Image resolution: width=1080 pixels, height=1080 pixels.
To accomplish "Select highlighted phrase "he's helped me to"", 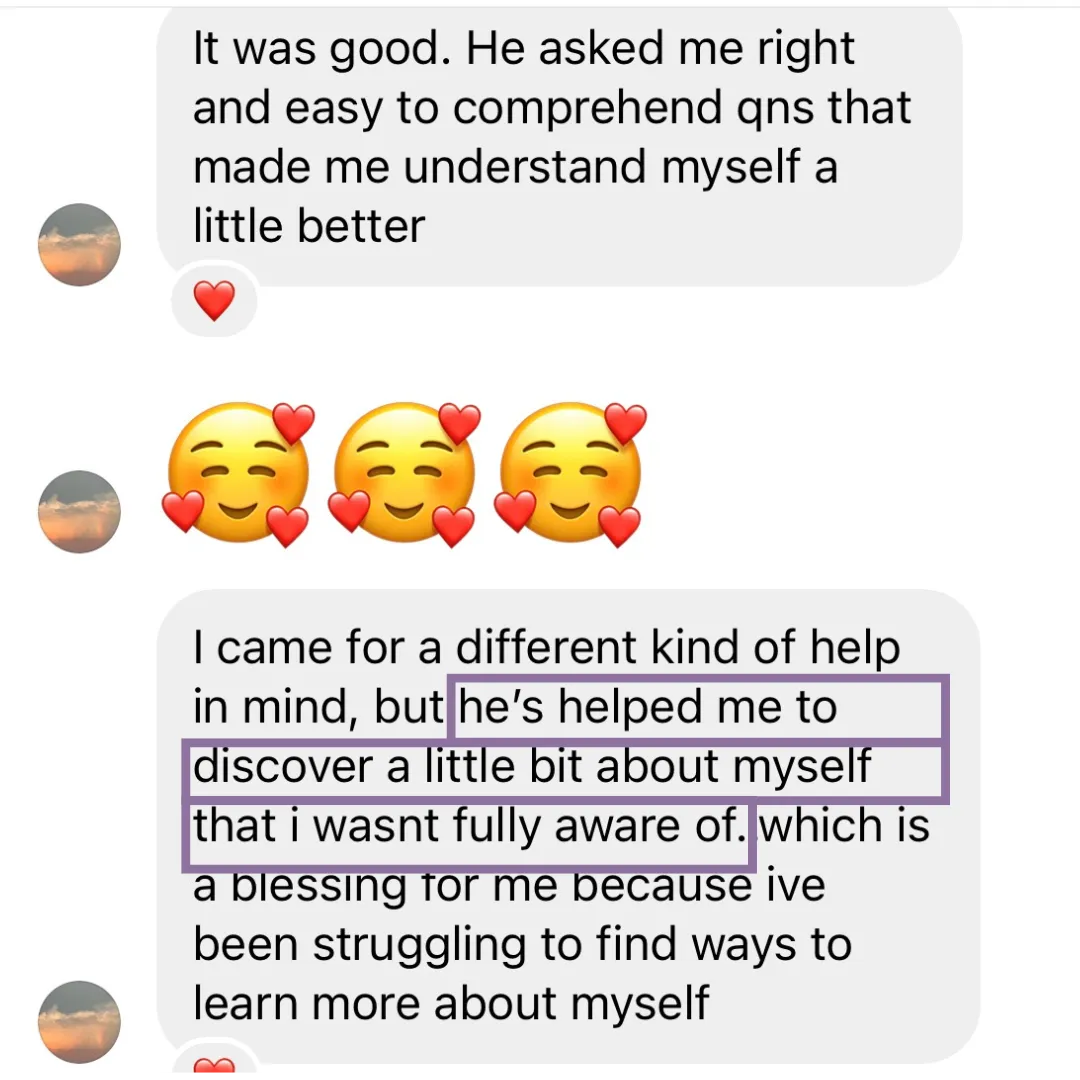I will tap(648, 707).
